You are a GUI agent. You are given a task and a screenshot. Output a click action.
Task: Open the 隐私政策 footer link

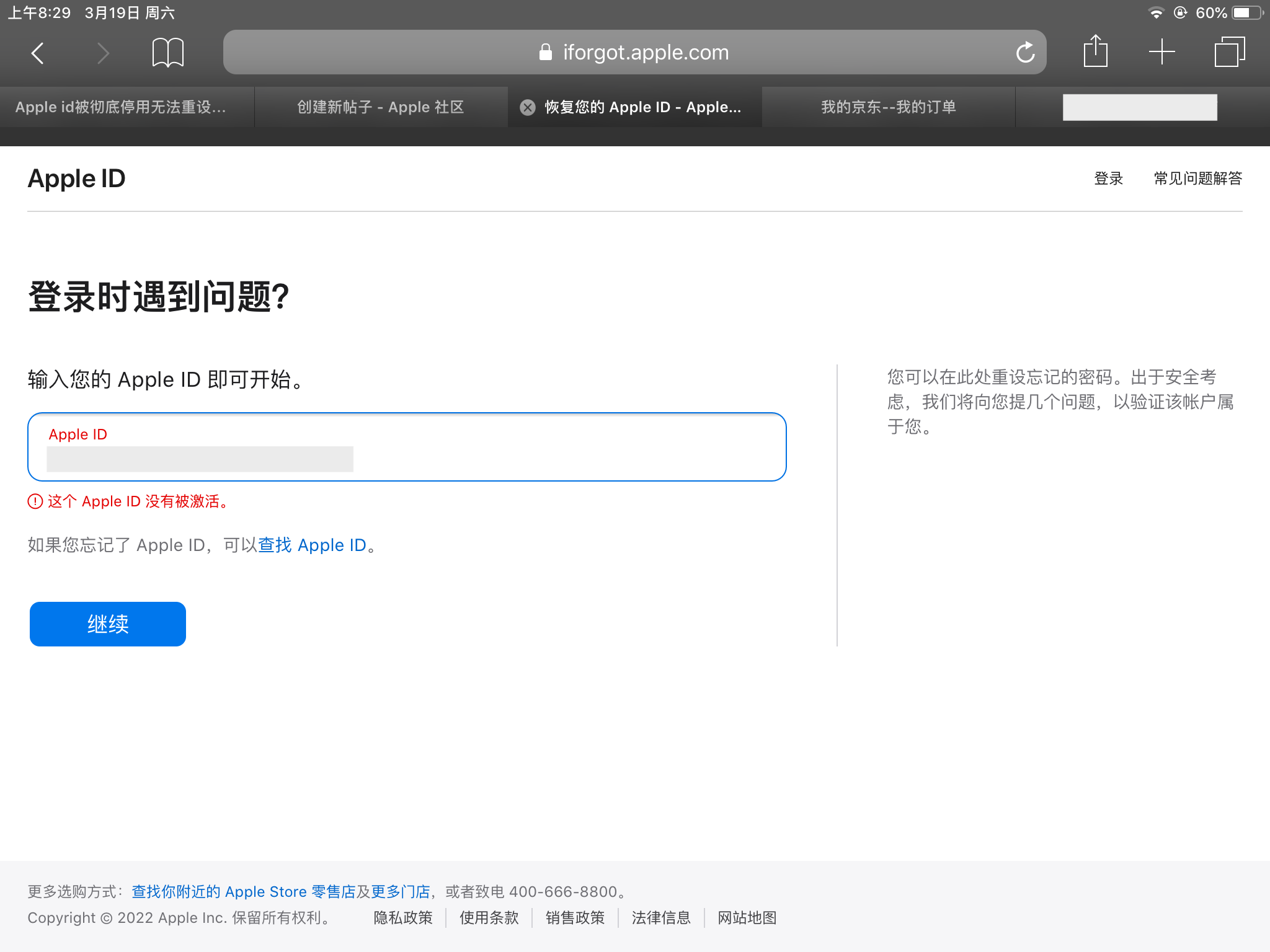click(402, 917)
